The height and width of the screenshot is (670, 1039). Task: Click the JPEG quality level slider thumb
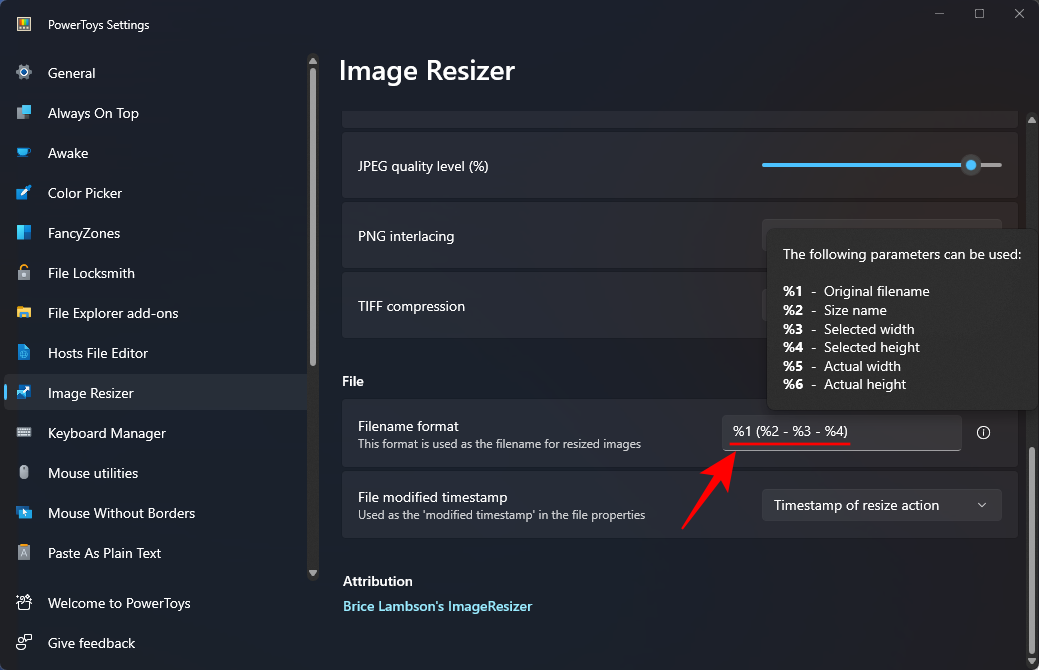tap(970, 165)
